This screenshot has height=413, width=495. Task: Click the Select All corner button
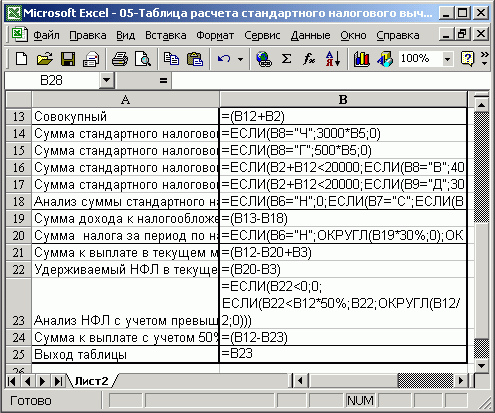[19, 99]
